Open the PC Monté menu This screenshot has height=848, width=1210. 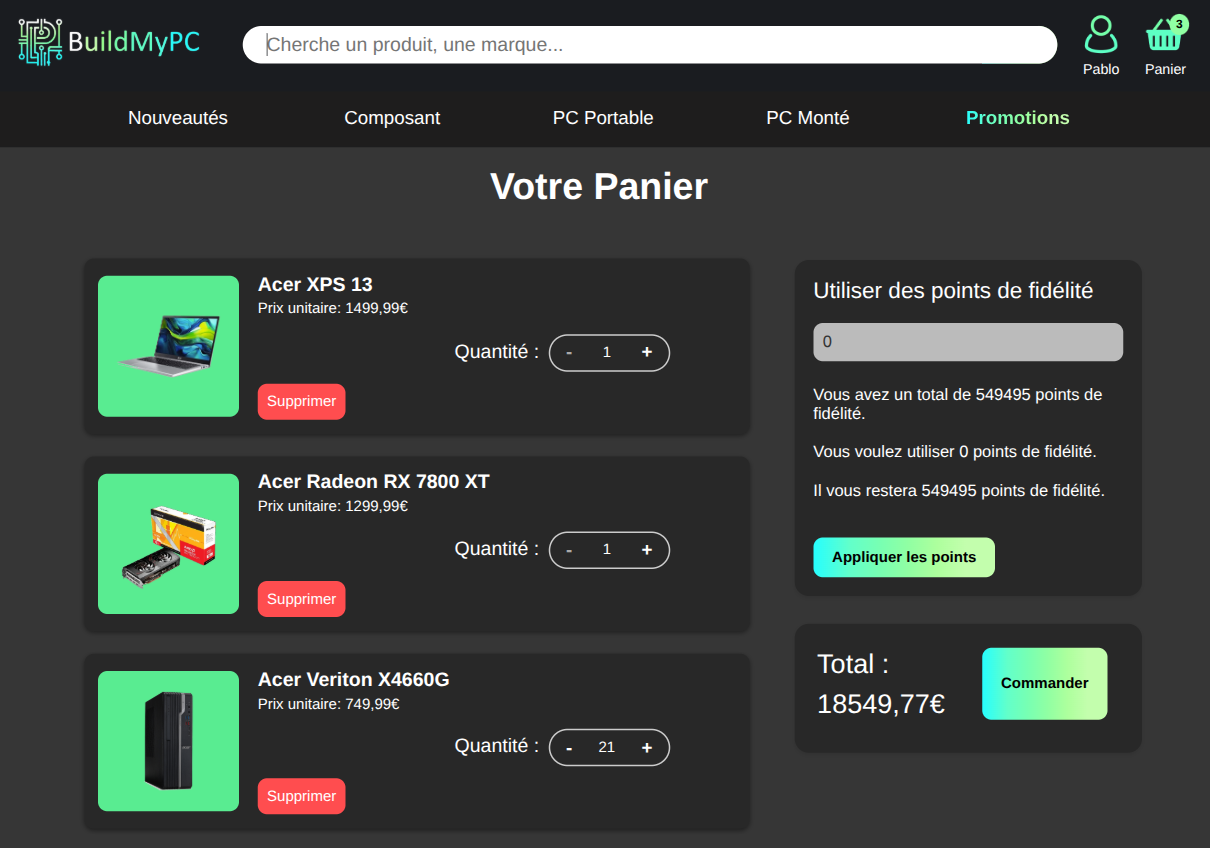[x=808, y=118]
